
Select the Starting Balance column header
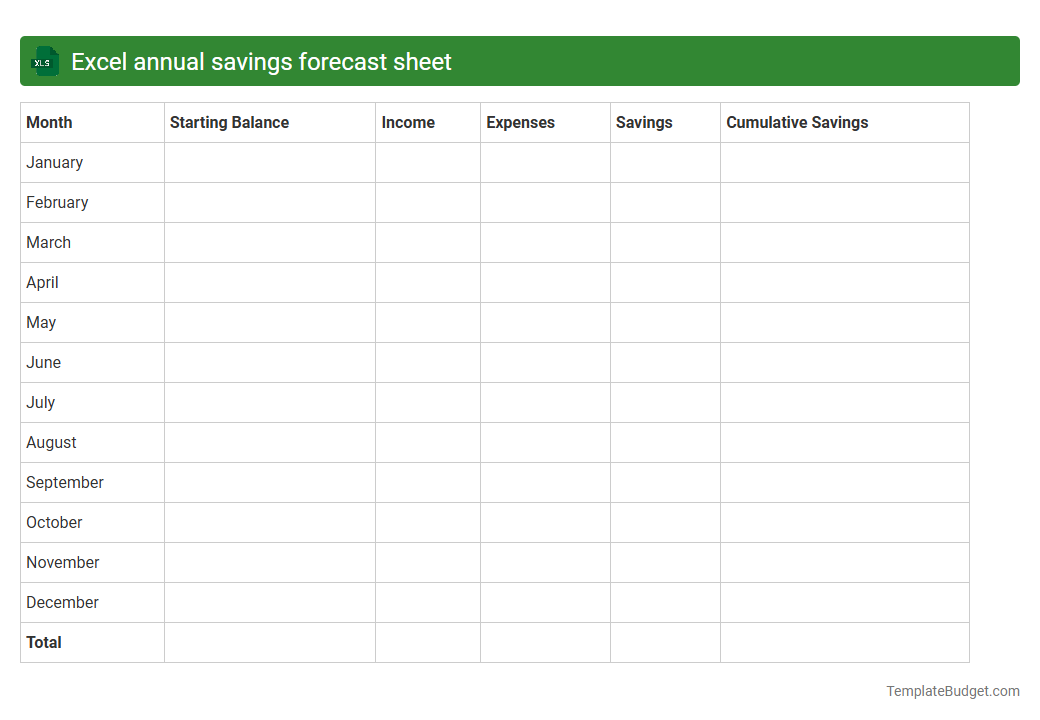(229, 122)
